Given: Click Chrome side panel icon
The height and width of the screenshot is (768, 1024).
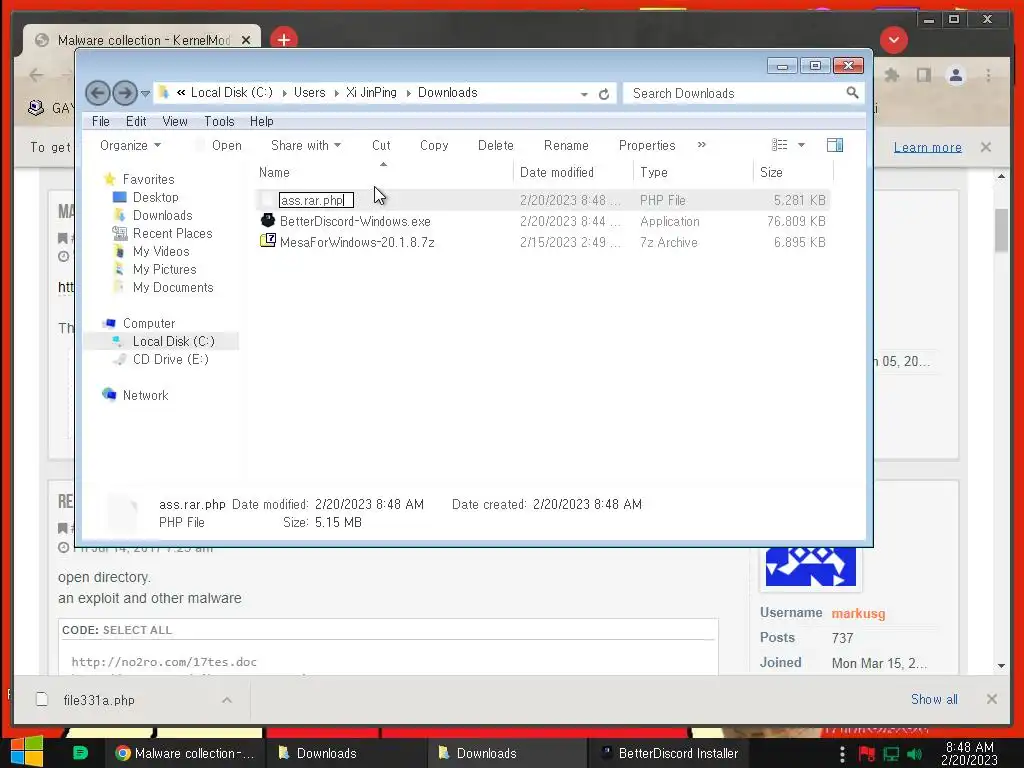Looking at the screenshot, I should (923, 75).
